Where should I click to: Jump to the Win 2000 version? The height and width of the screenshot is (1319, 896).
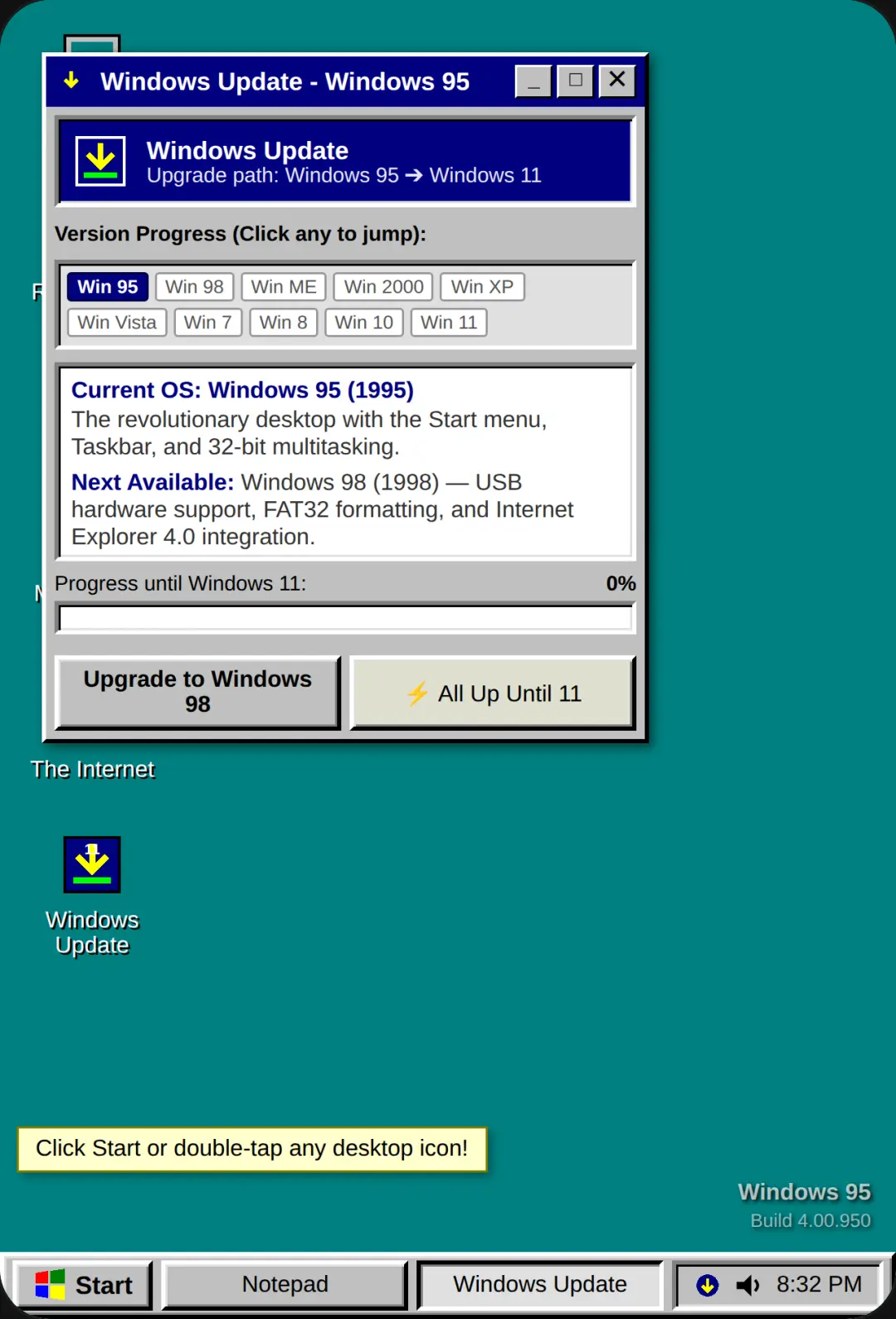click(383, 287)
